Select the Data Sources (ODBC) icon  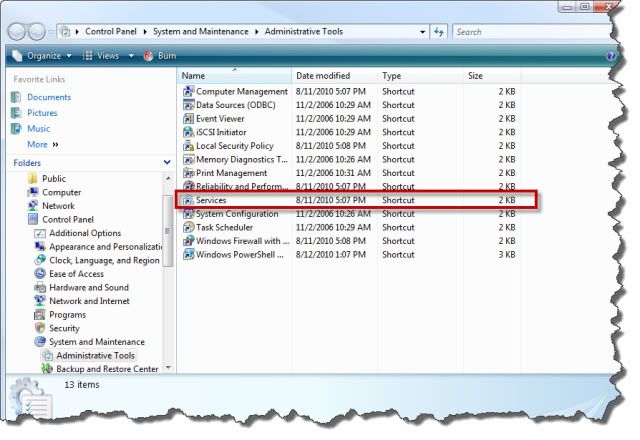188,105
